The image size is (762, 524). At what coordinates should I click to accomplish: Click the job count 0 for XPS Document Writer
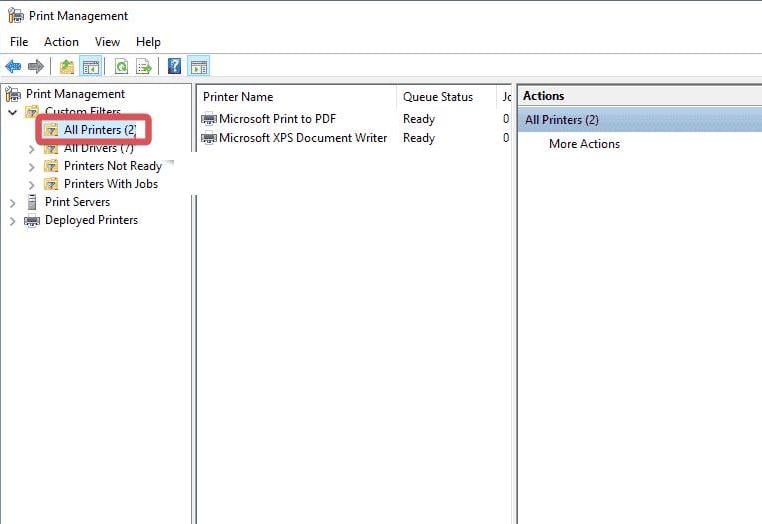coord(506,138)
